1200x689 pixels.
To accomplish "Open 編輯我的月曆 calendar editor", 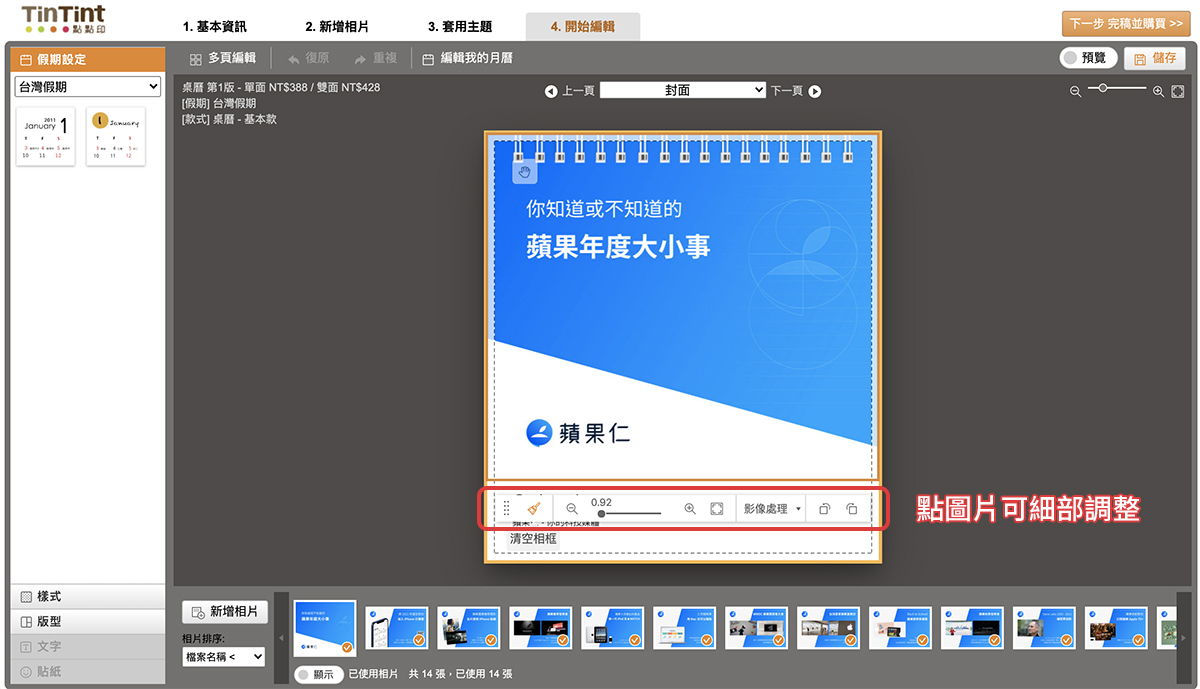I will tap(467, 59).
